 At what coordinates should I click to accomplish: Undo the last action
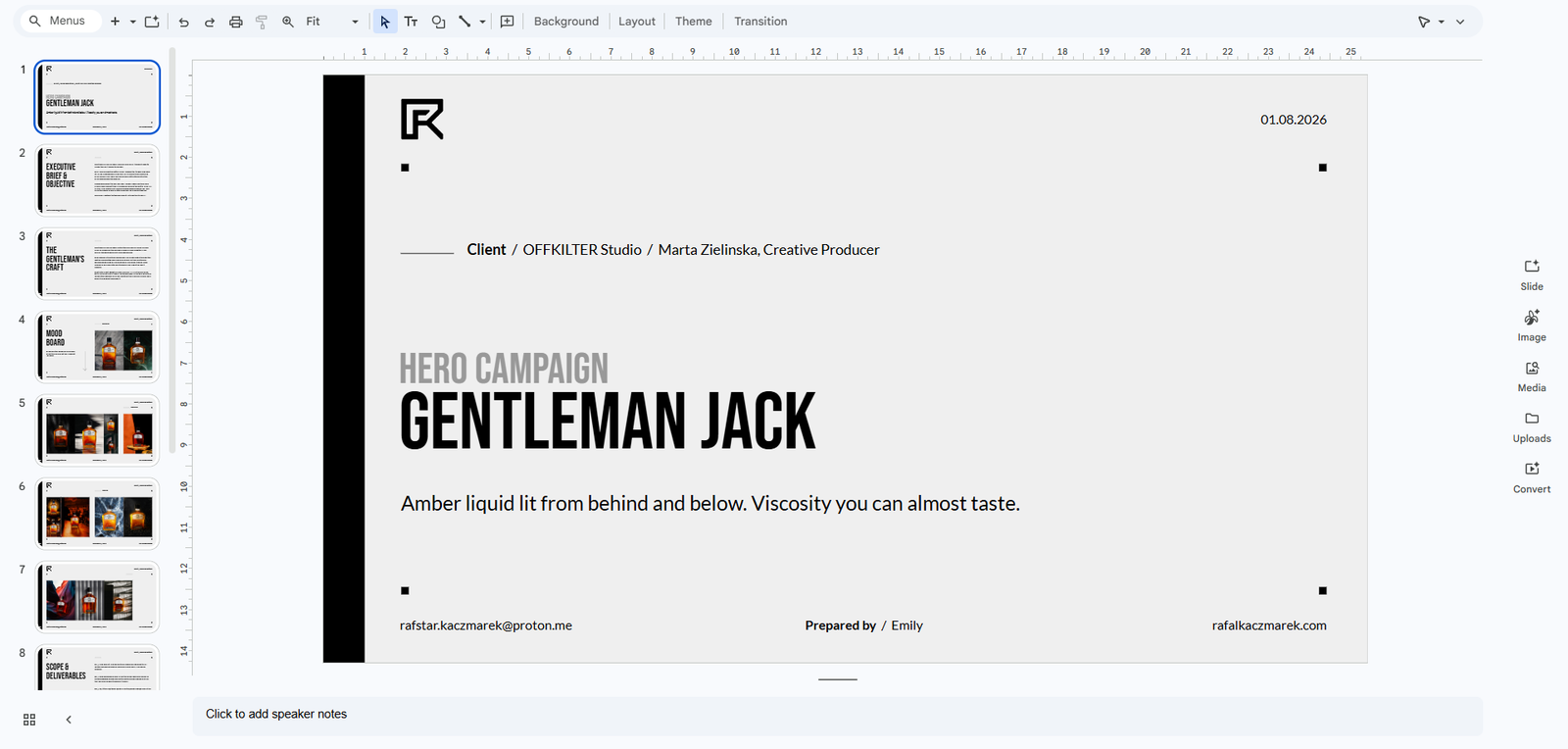(x=183, y=22)
